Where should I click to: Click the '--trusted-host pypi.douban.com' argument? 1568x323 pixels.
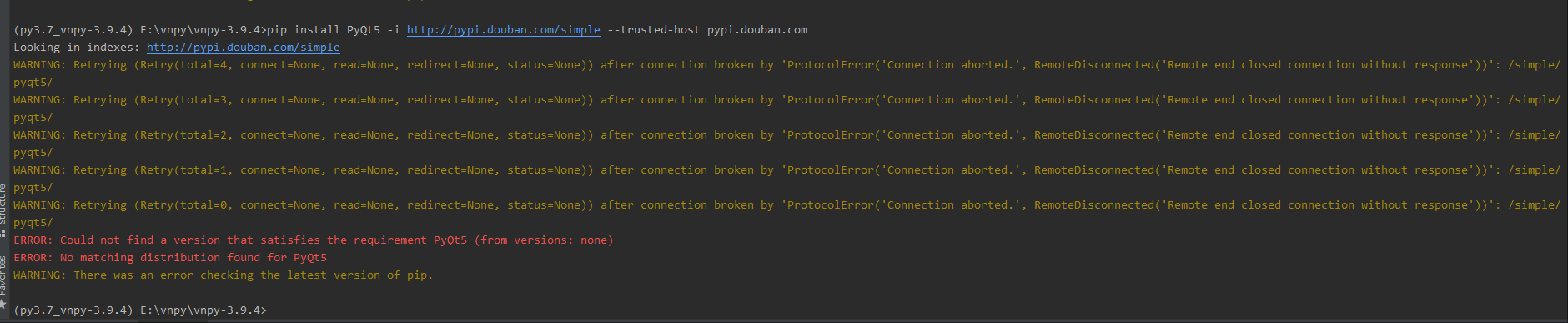pyautogui.click(x=707, y=29)
